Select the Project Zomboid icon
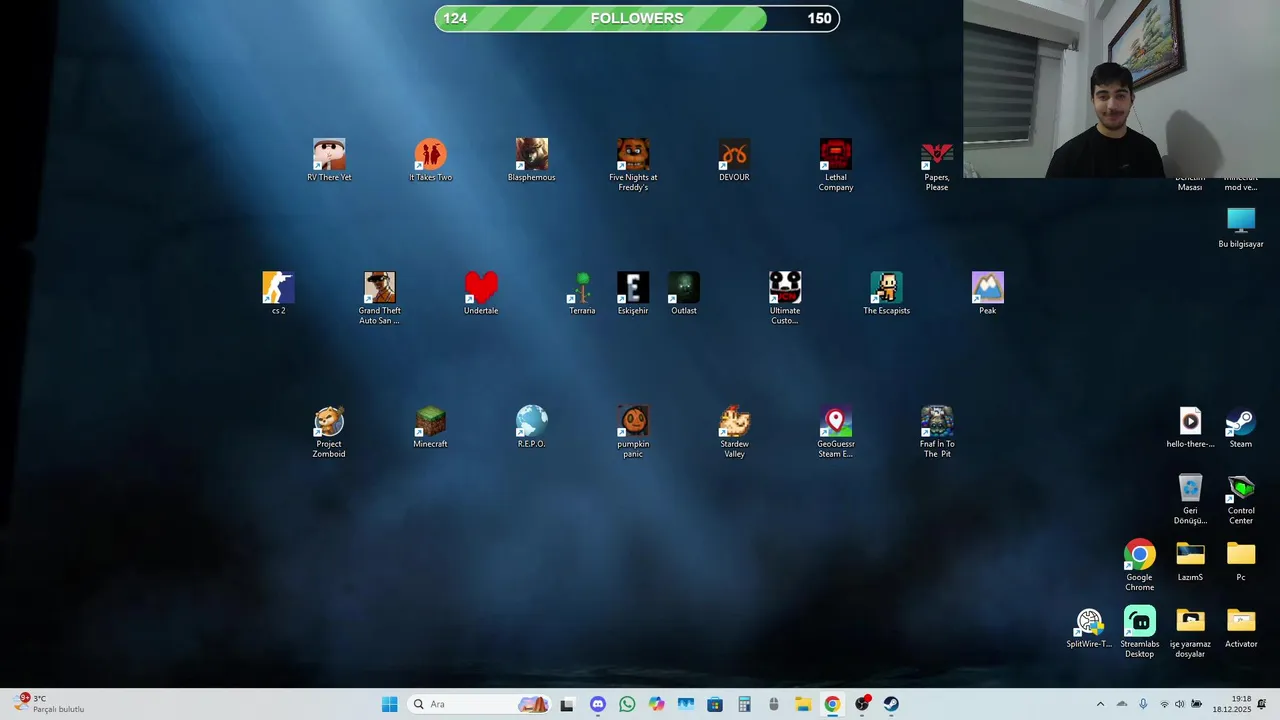 [329, 432]
